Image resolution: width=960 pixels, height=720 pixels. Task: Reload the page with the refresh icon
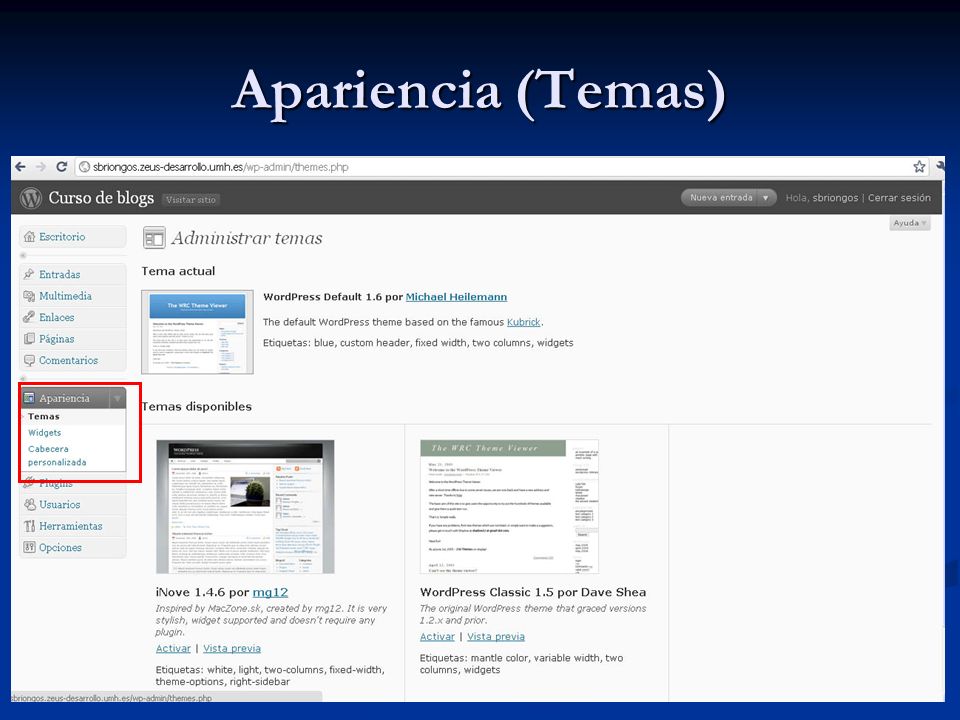tap(61, 167)
